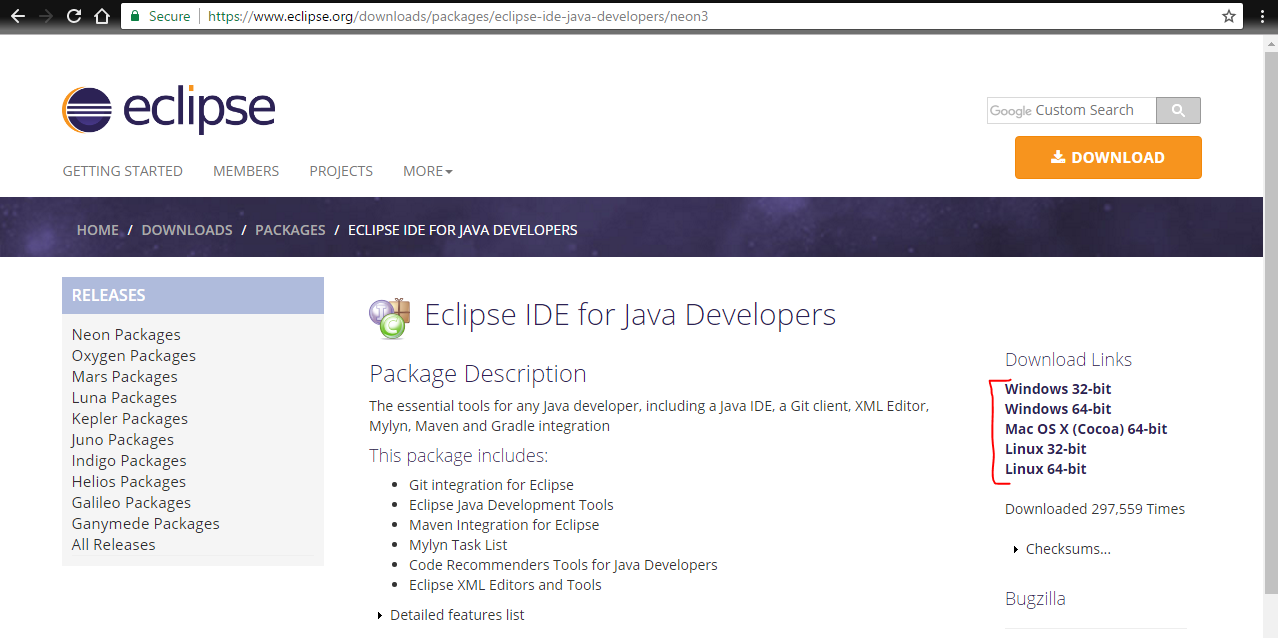Click the Secure padlock icon
This screenshot has width=1278, height=638.
point(133,16)
